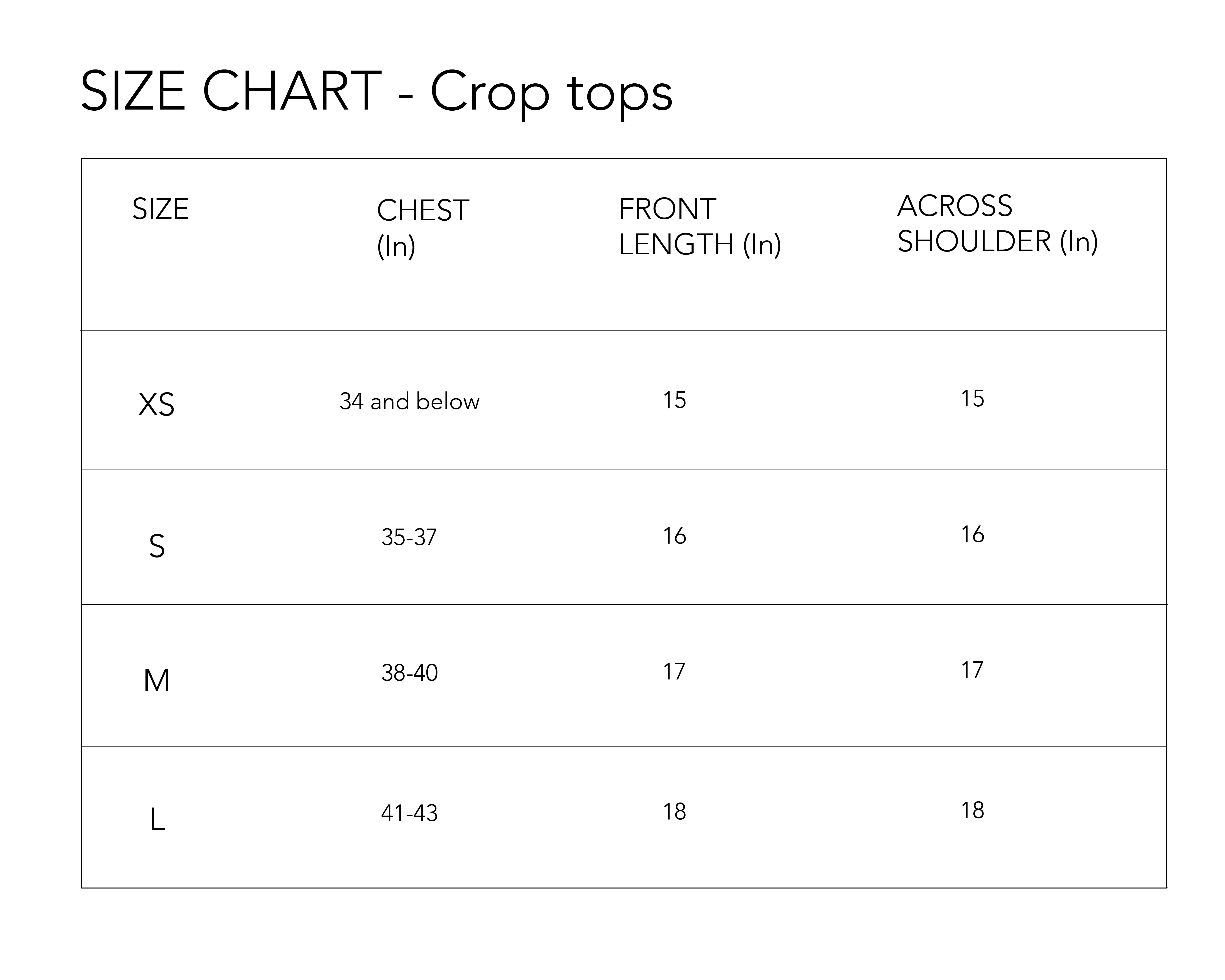1225x980 pixels.
Task: Select the S size row label
Action: (x=157, y=546)
